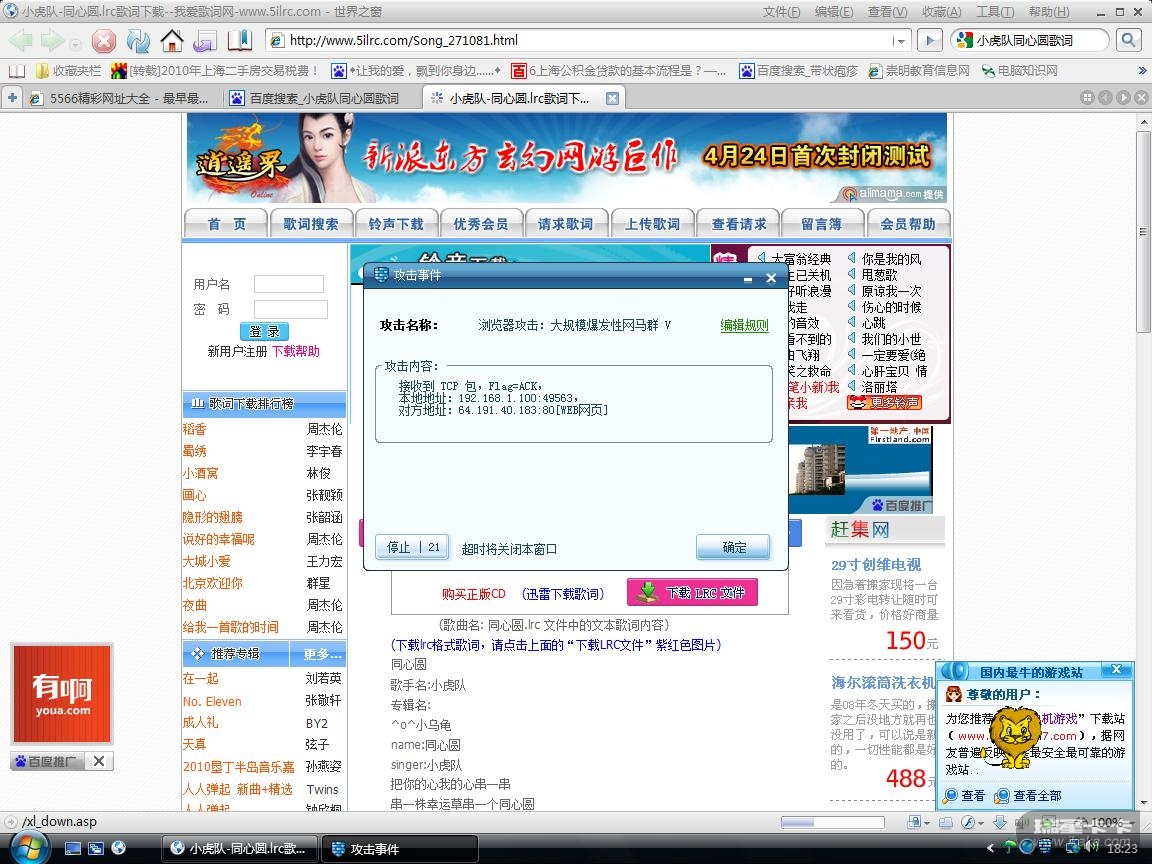The height and width of the screenshot is (864, 1152).
Task: Click the 更多铃声 button
Action: pyautogui.click(x=884, y=403)
